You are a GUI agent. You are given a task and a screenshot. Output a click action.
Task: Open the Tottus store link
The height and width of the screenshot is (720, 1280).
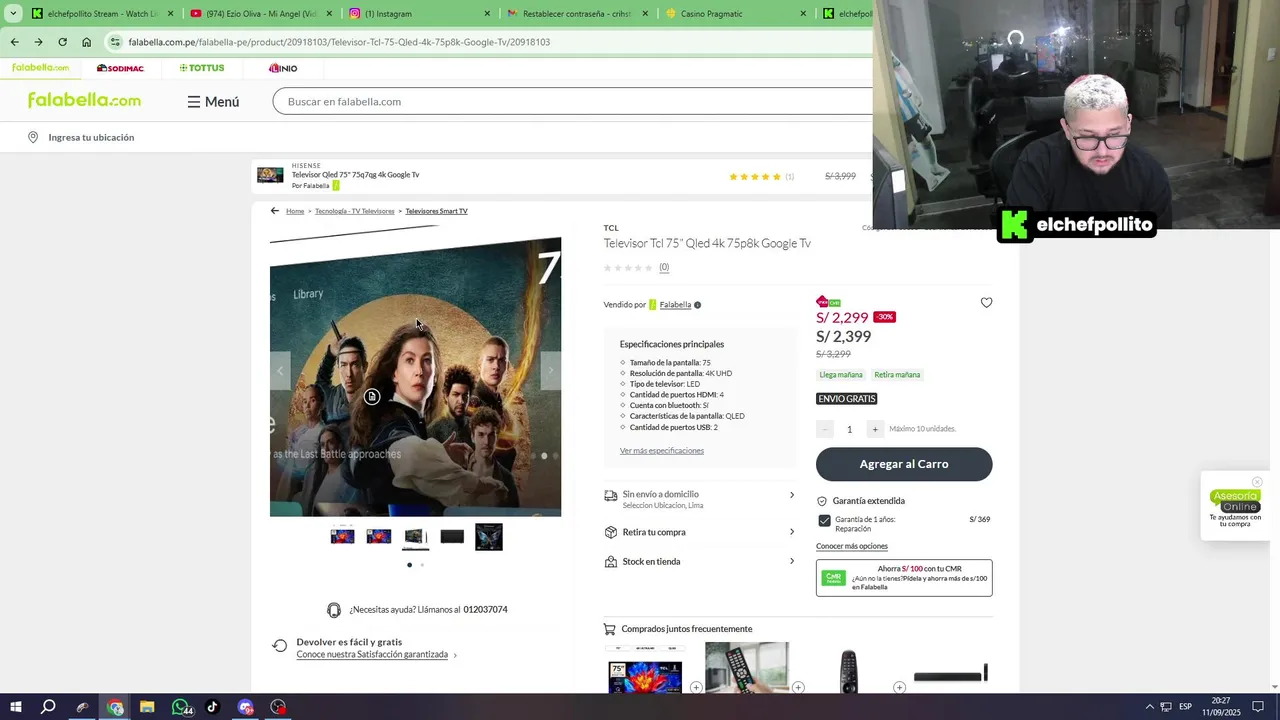tap(202, 68)
